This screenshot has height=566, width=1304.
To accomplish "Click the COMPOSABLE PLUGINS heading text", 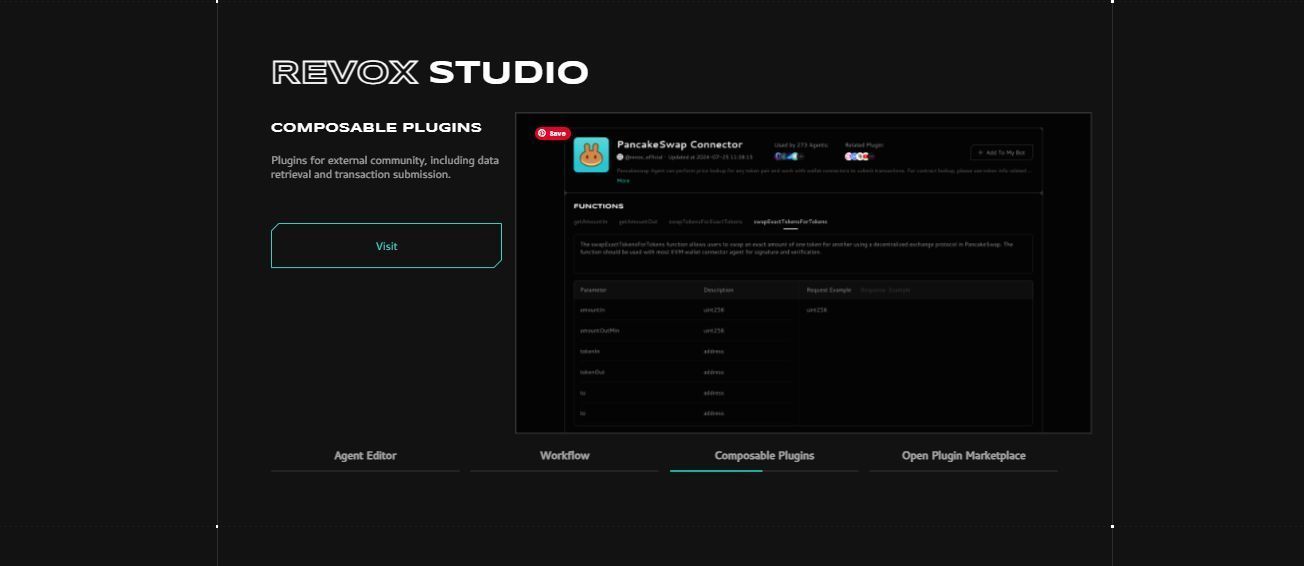I will [376, 128].
